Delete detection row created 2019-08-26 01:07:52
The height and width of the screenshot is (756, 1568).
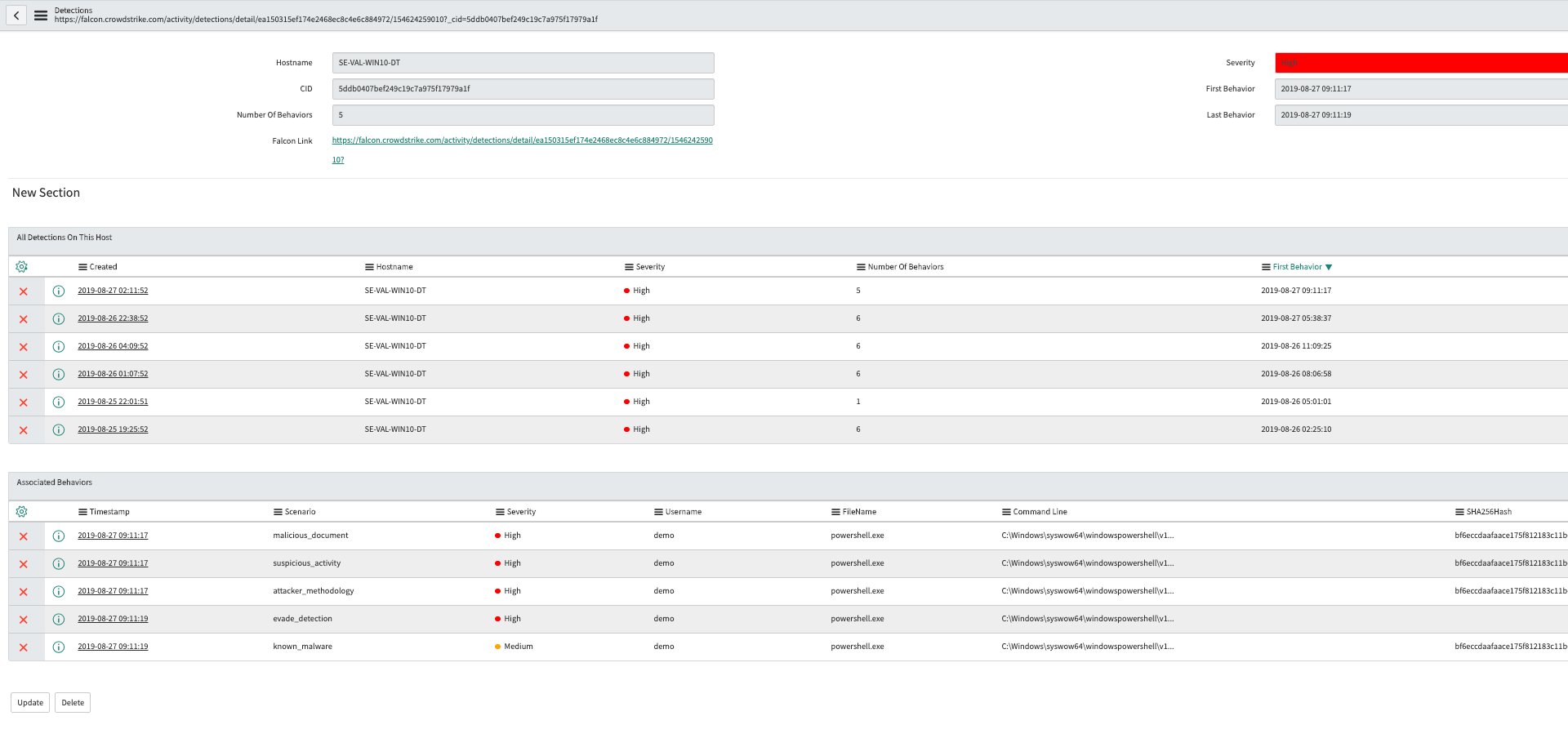click(24, 375)
